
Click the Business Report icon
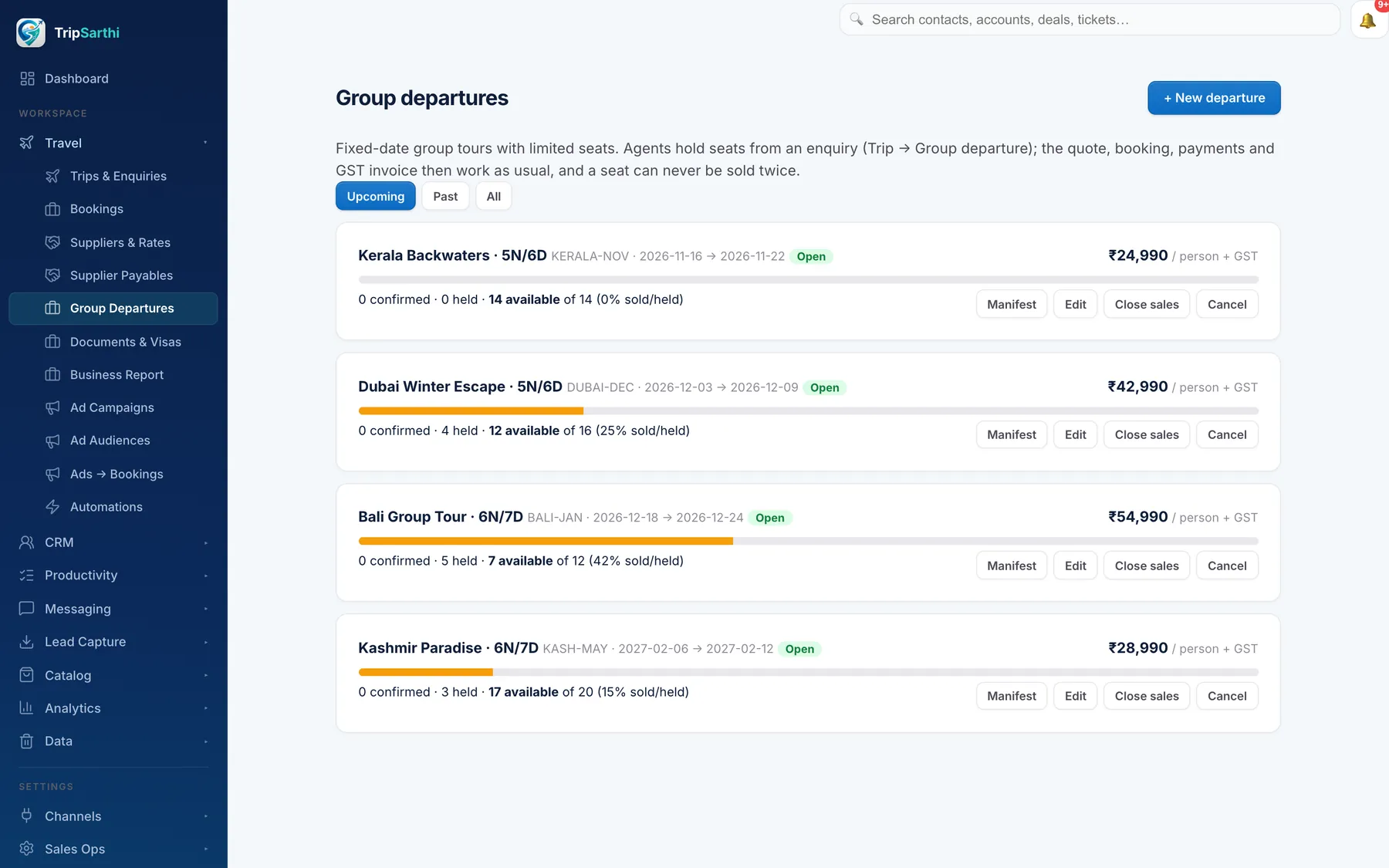pos(52,375)
